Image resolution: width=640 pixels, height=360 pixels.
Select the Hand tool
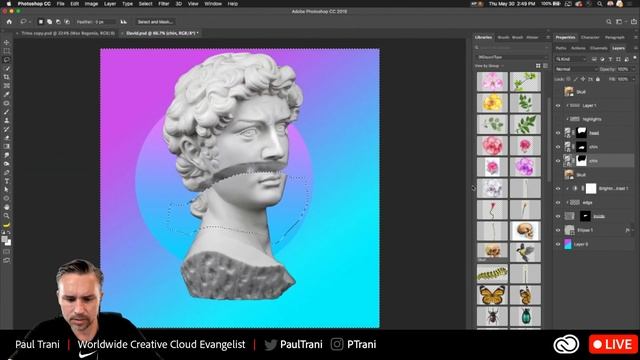(x=7, y=207)
